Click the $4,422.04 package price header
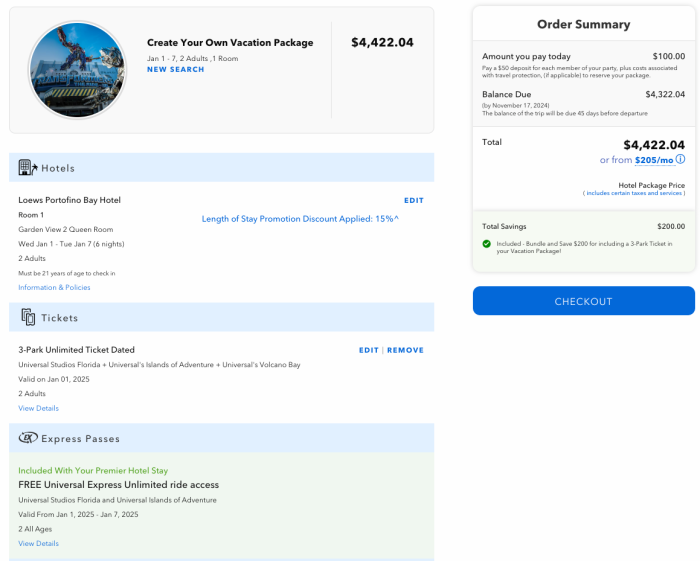 click(x=382, y=42)
